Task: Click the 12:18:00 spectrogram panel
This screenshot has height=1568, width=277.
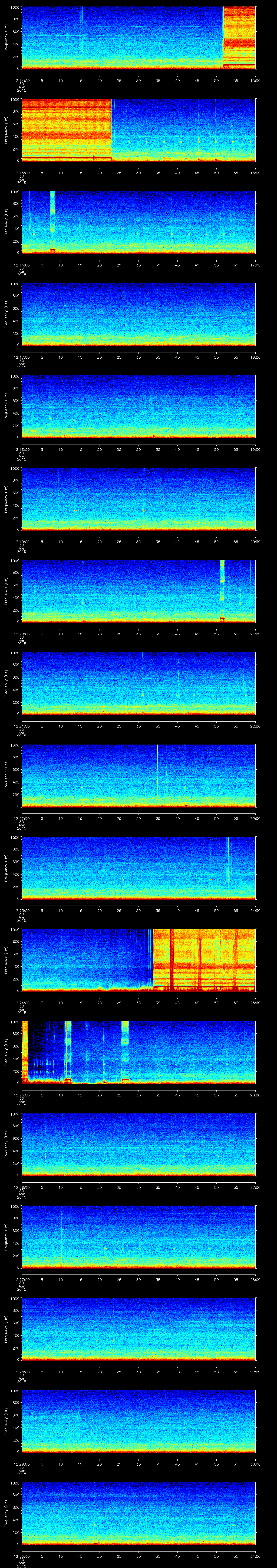Action: pyautogui.click(x=139, y=407)
